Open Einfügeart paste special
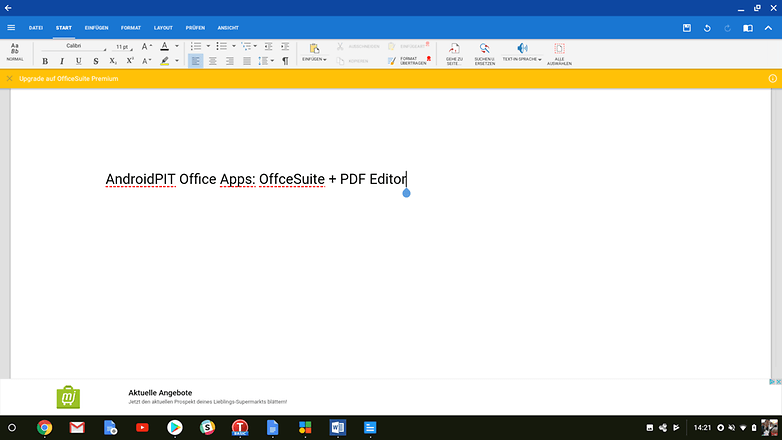Screen dimensions: 782x440 (x=409, y=46)
